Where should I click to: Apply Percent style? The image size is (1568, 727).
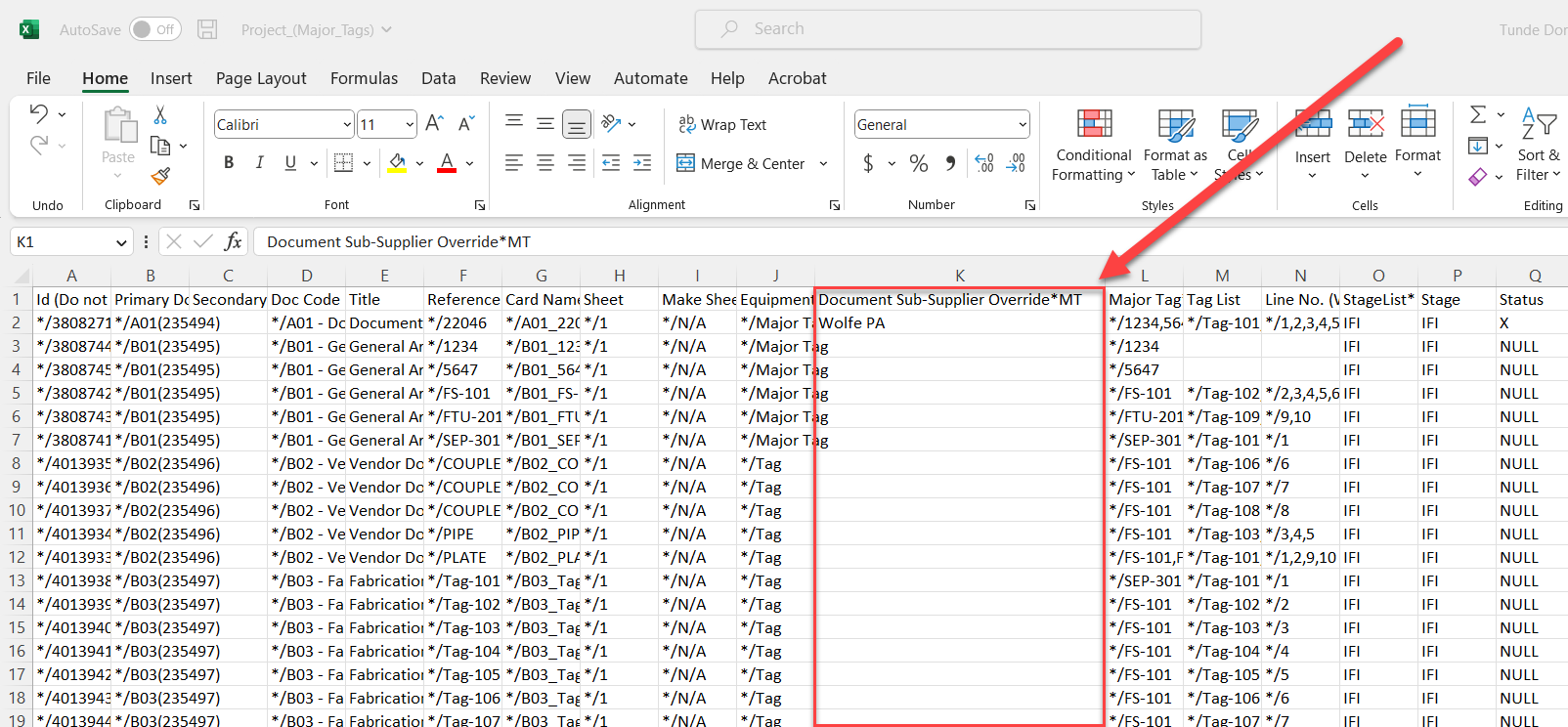[919, 163]
